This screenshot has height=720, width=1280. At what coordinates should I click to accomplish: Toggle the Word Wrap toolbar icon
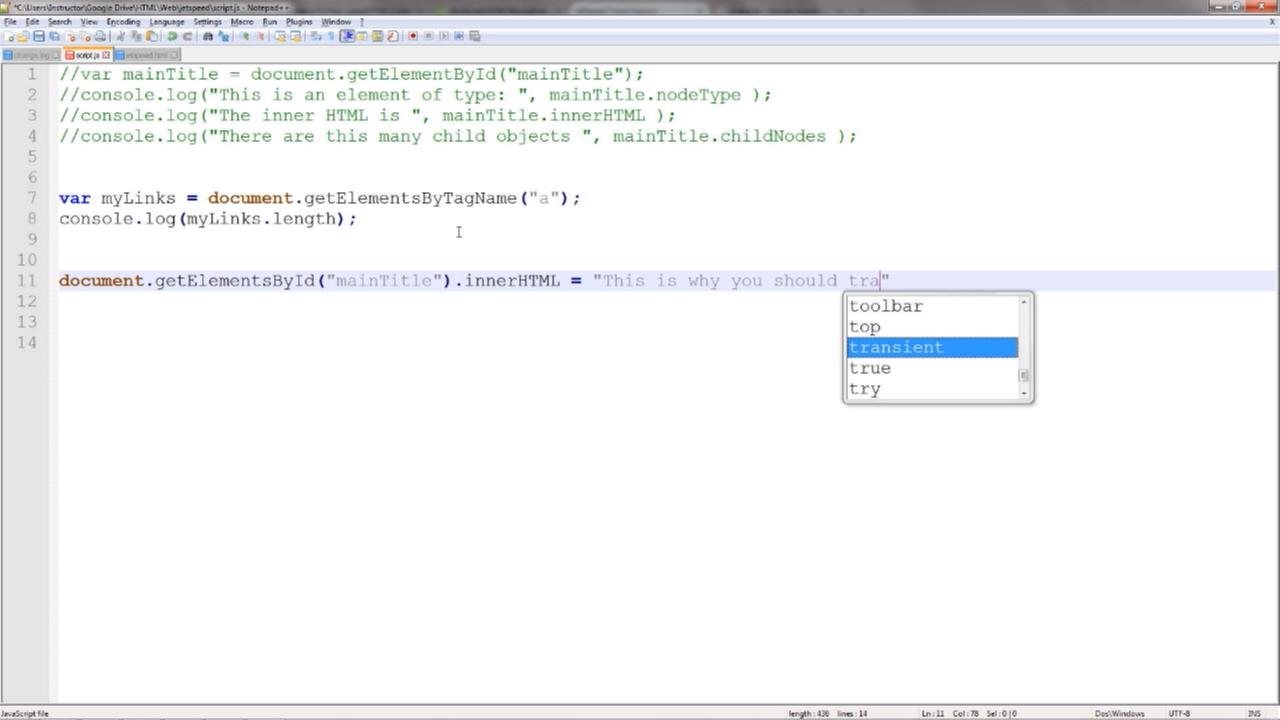tap(315, 36)
